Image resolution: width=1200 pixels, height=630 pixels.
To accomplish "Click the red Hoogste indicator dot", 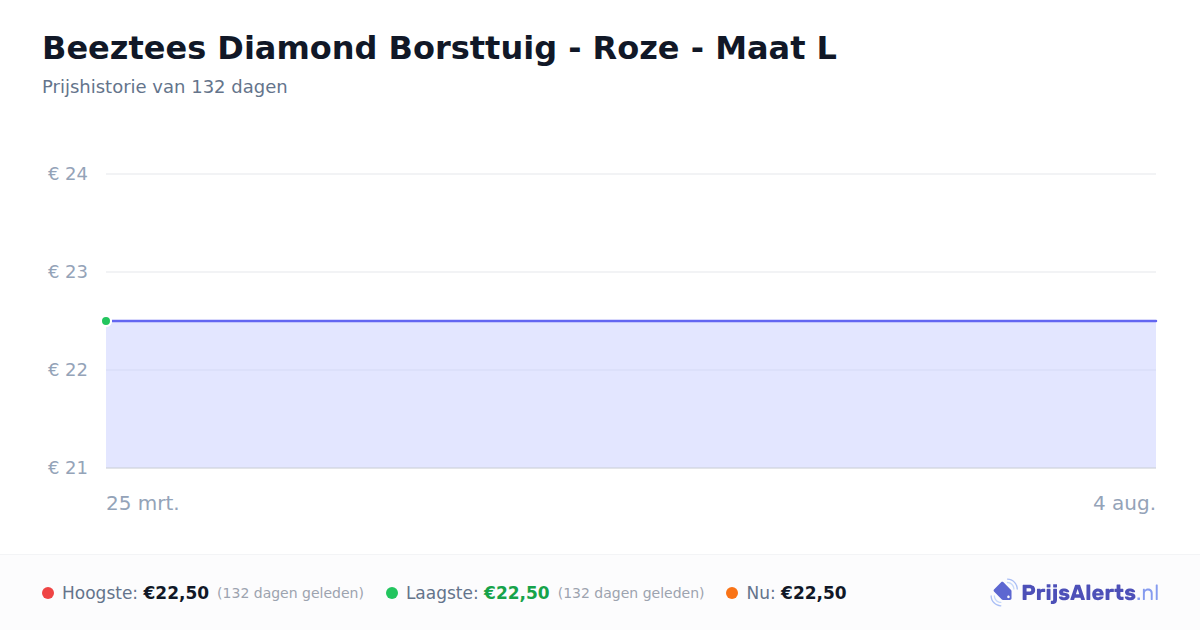I will point(48,593).
